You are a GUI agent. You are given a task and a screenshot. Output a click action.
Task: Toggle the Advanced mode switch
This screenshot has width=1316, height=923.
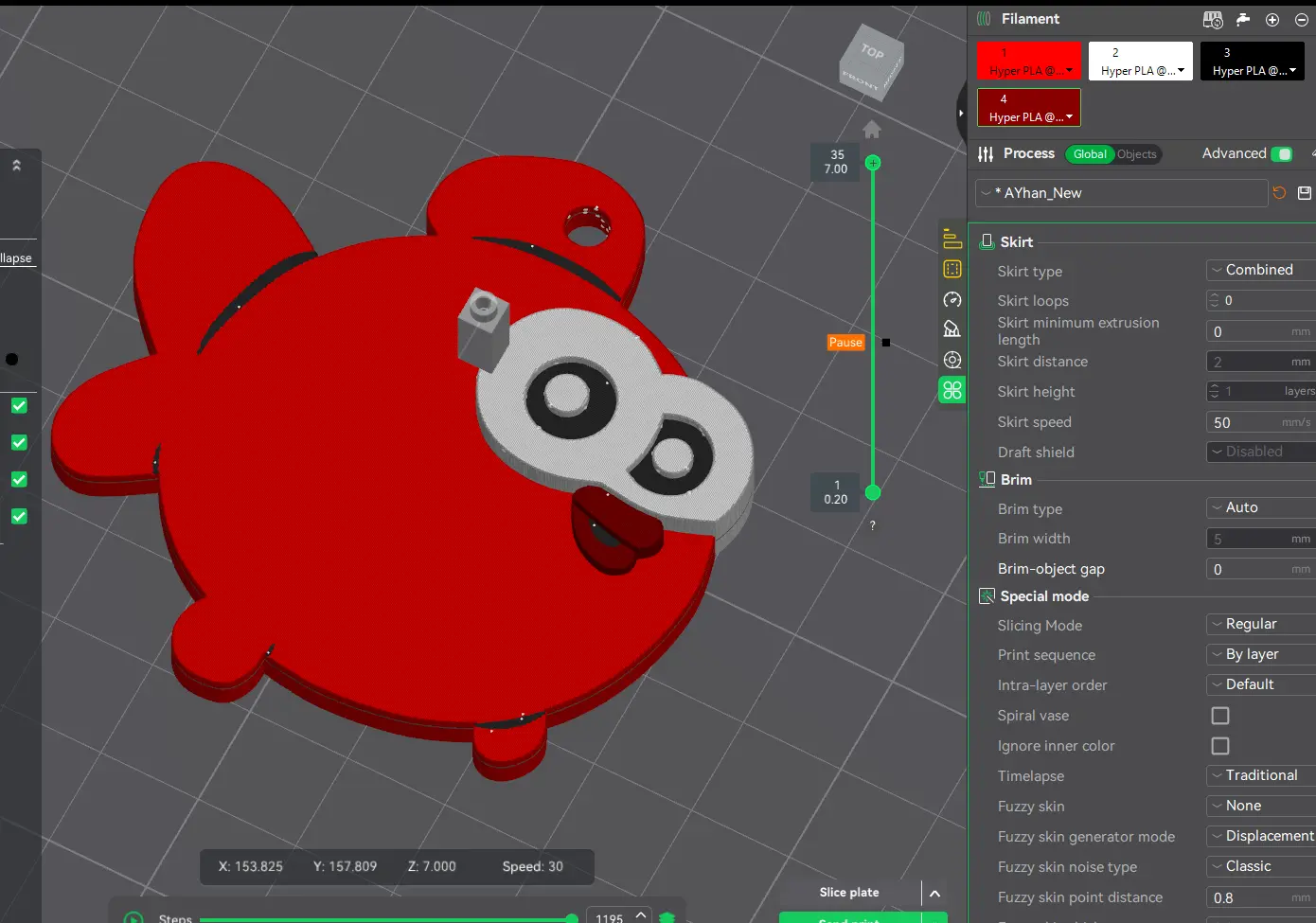click(1282, 154)
